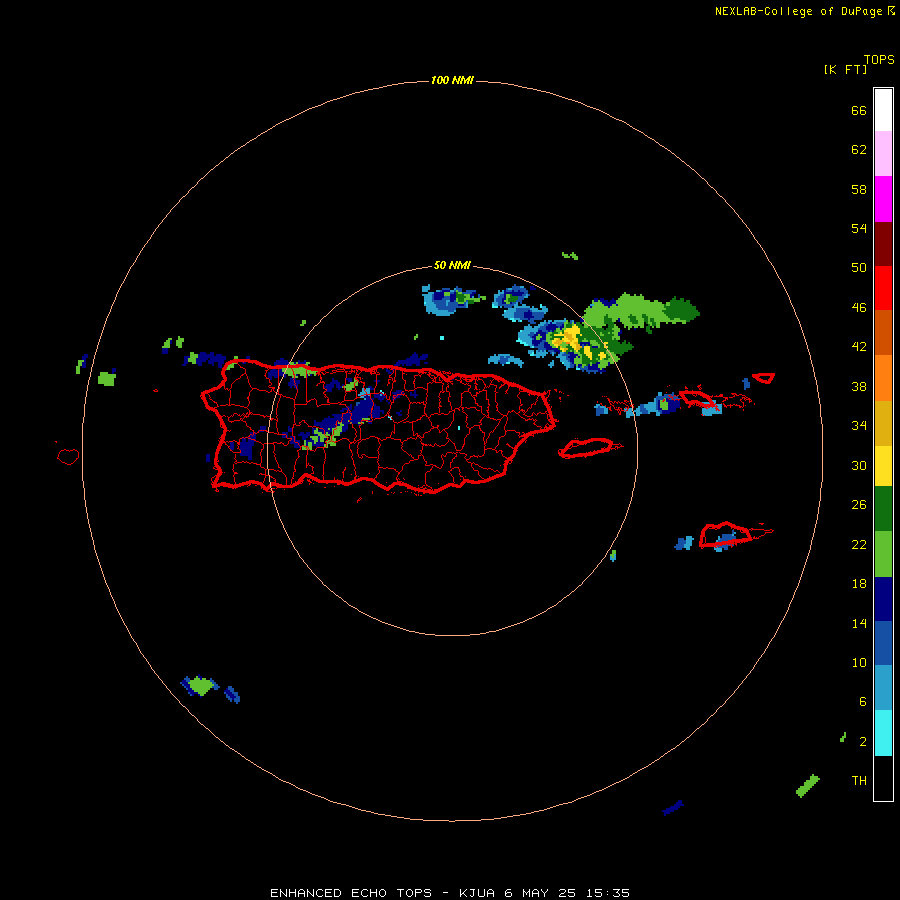Select the bright red legend swatch

click(x=883, y=288)
